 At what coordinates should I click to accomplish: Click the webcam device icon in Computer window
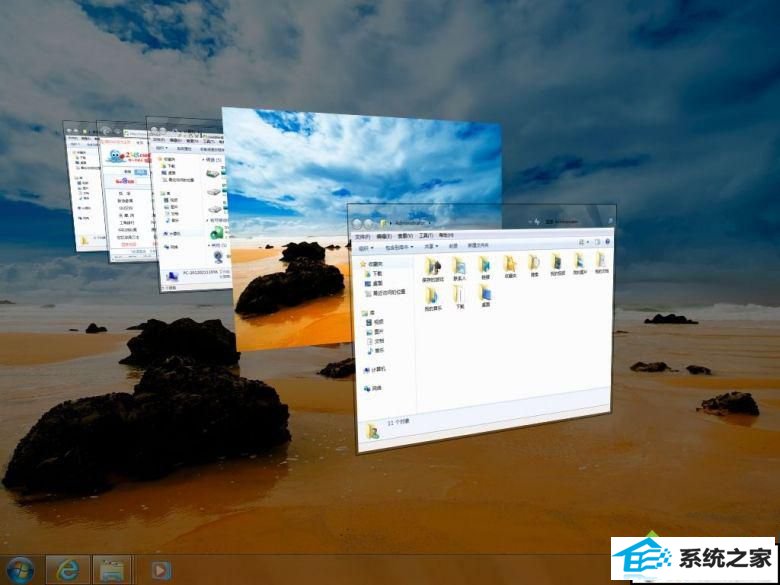[218, 257]
